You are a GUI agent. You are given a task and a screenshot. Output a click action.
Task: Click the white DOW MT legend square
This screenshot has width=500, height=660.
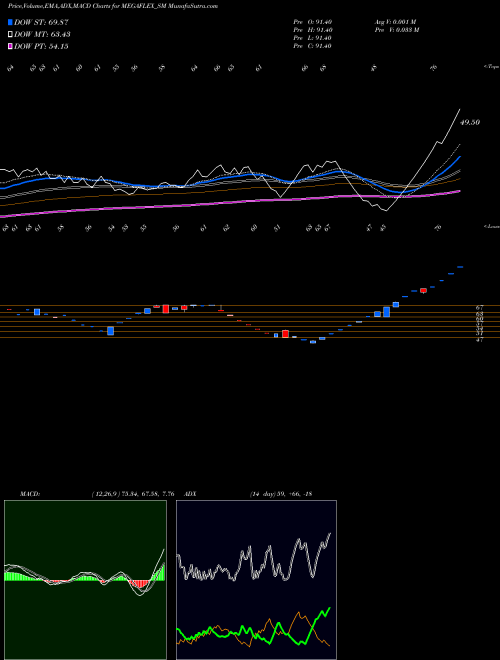11,35
